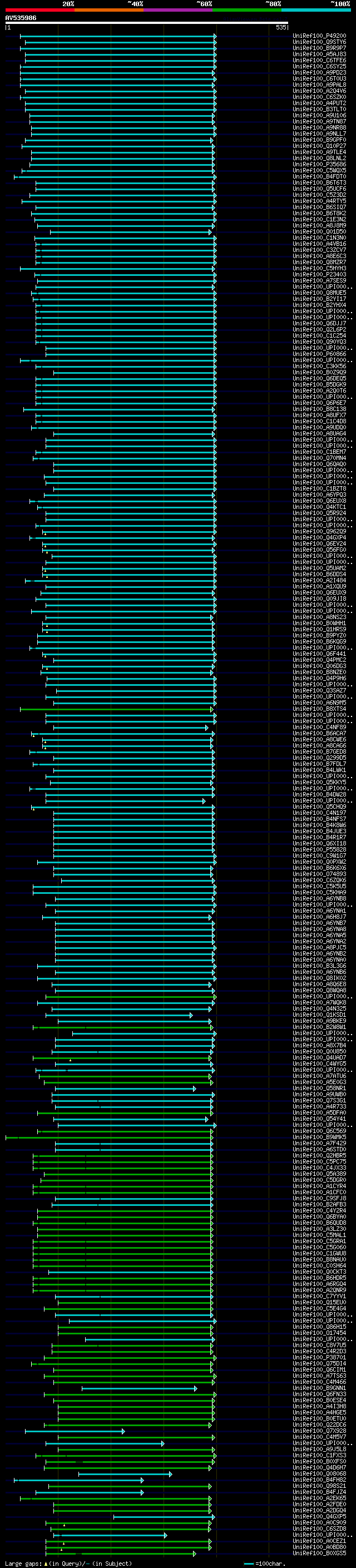Click hit label UniRef100_C1E3N2
Screen dimensions: 356x1568
(x=319, y=219)
